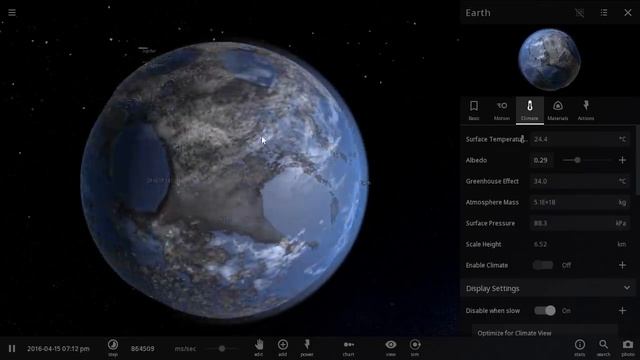
Task: Click the Scale Height value 6.52
Action: point(540,244)
